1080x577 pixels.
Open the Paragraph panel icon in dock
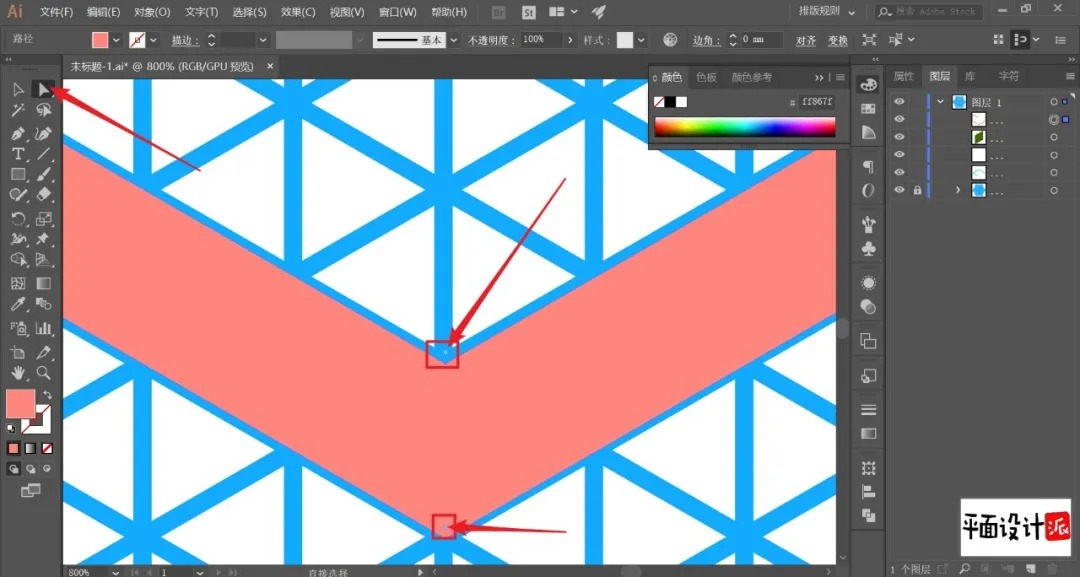(x=869, y=167)
